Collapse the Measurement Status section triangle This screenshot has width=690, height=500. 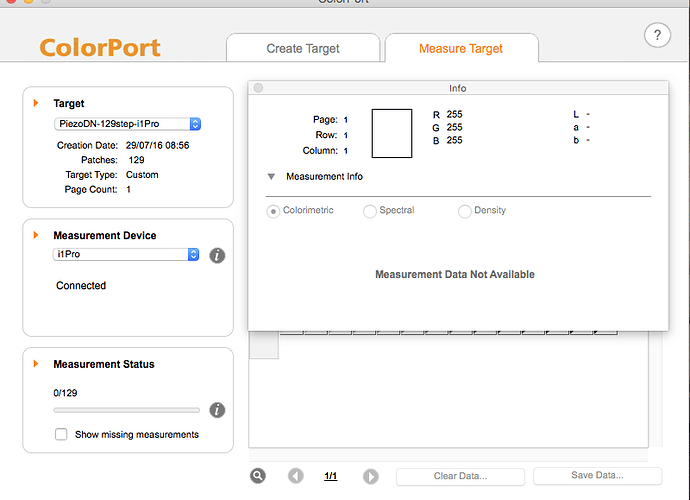[x=36, y=364]
